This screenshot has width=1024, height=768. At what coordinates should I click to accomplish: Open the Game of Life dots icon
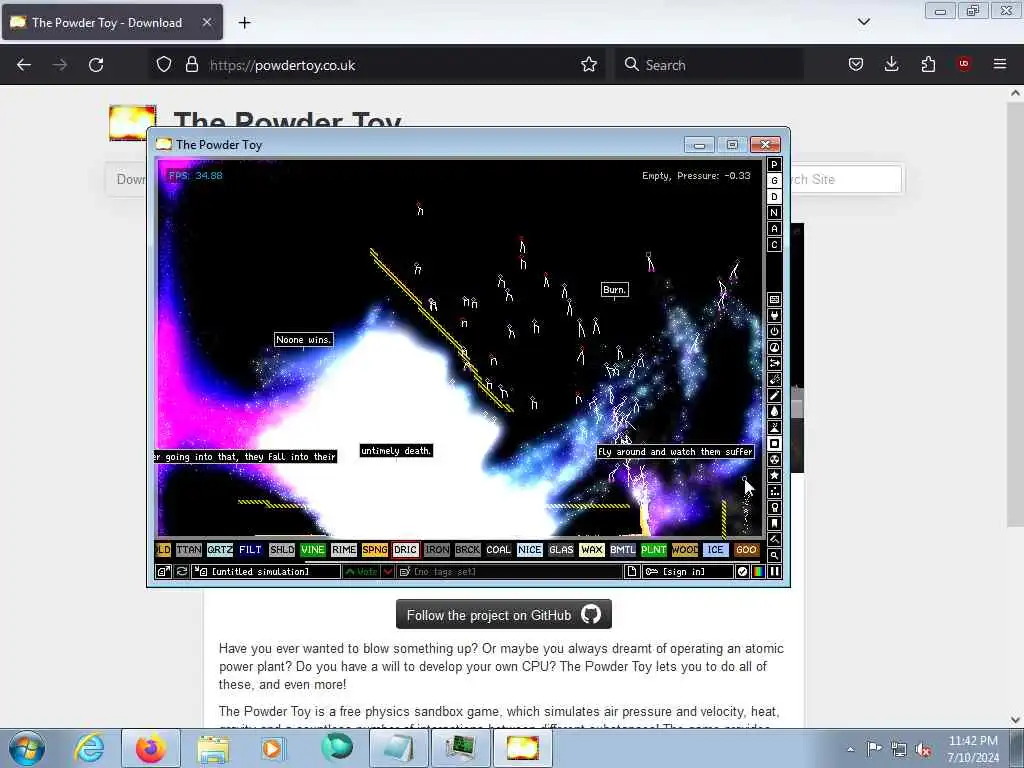(x=774, y=492)
